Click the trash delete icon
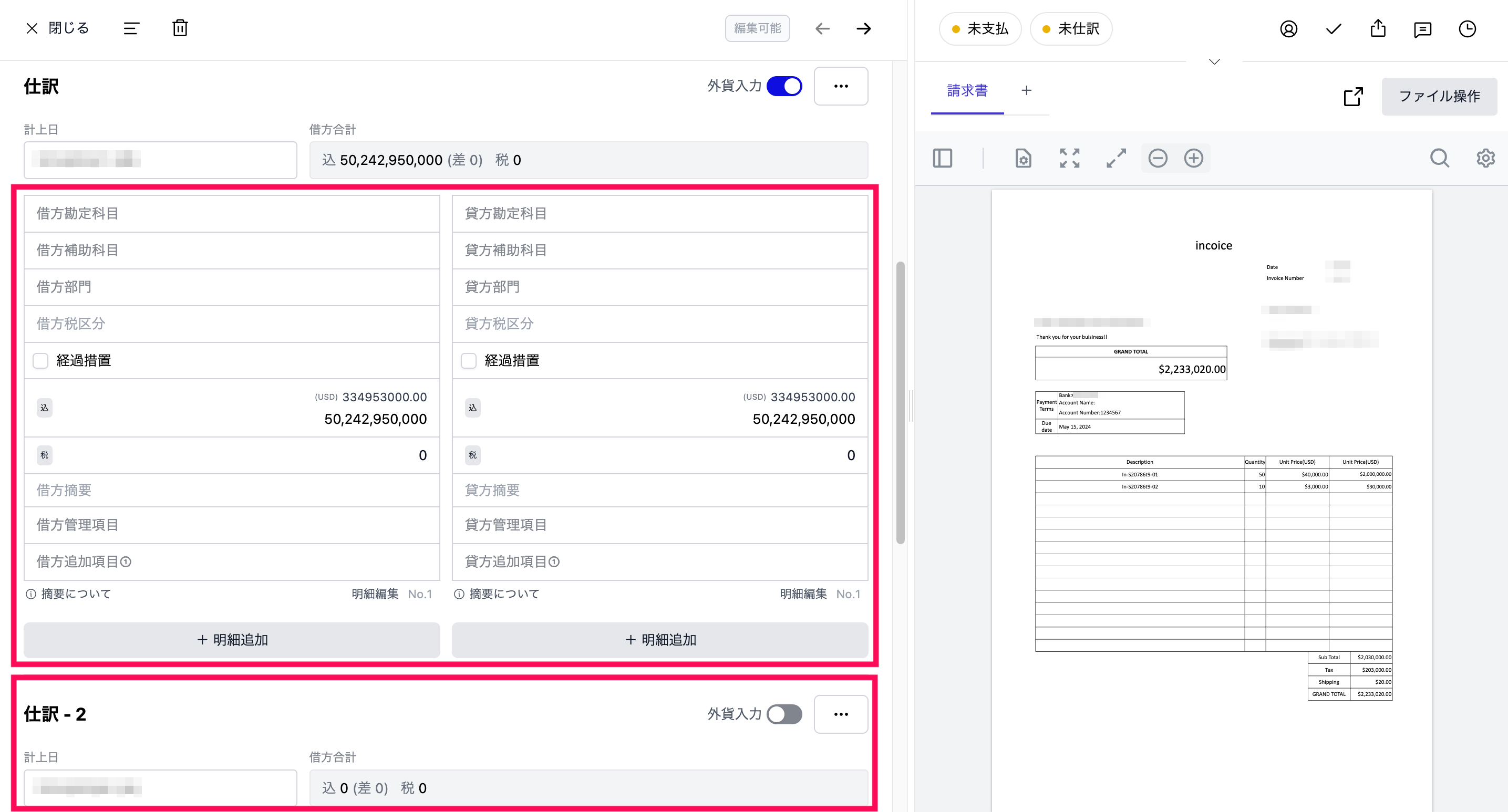1508x812 pixels. [180, 28]
